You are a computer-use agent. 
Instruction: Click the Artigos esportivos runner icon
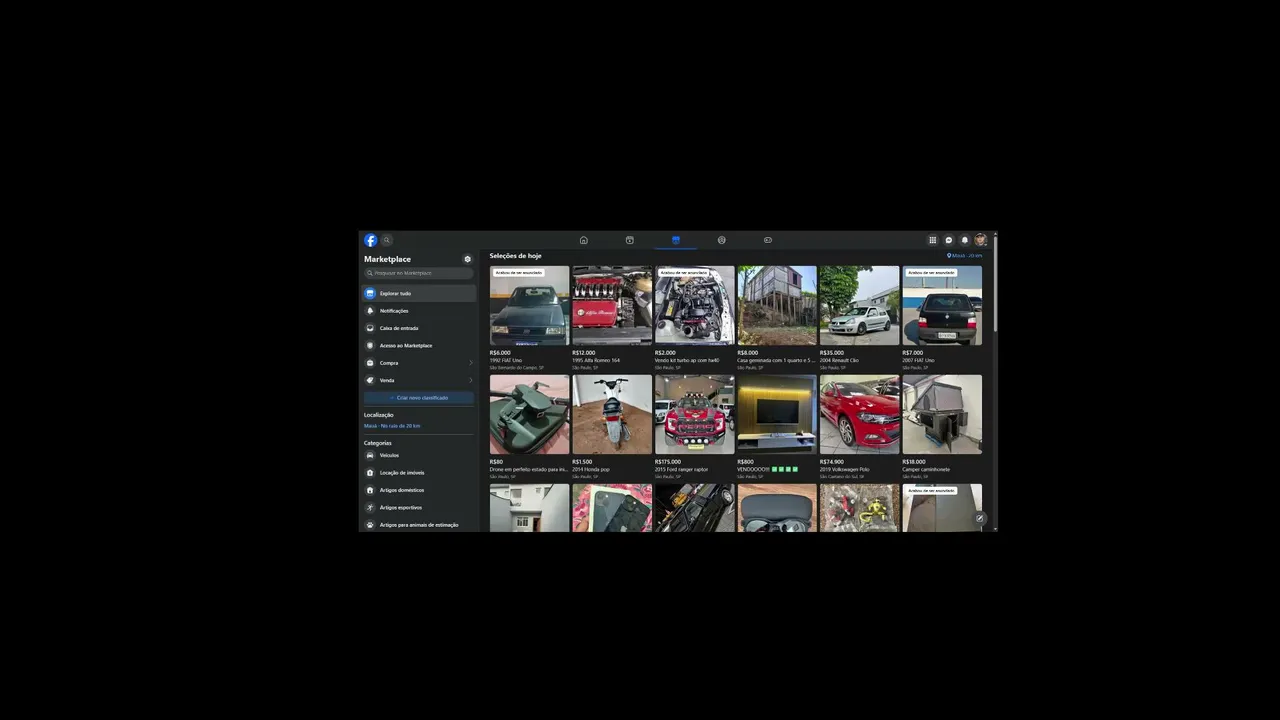[x=370, y=507]
